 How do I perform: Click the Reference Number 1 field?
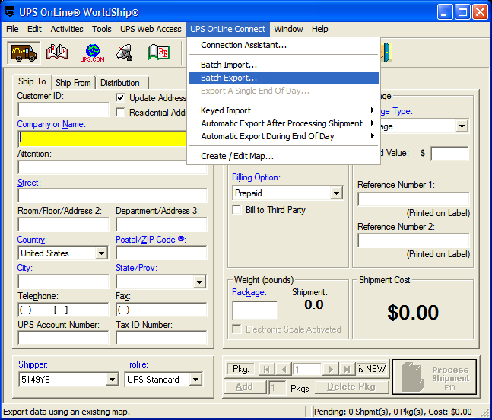point(413,199)
